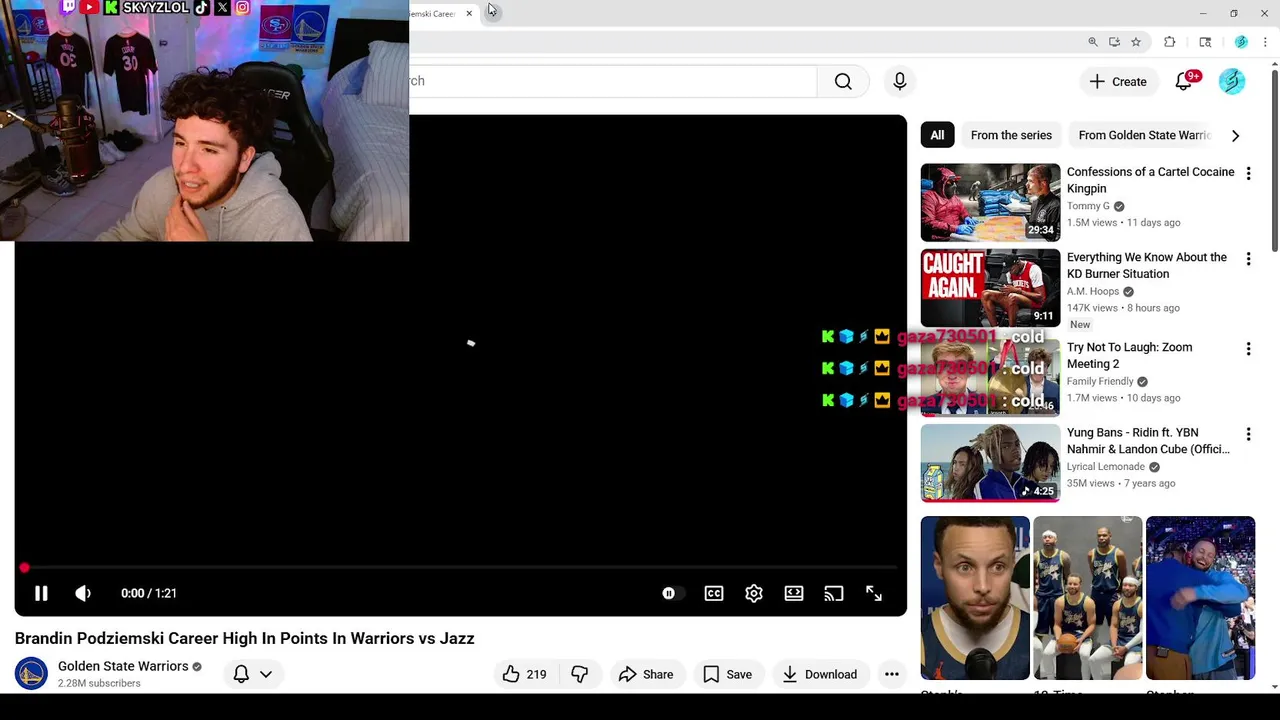Like the video with 219 likes
Image resolution: width=1280 pixels, height=720 pixels.
point(525,674)
